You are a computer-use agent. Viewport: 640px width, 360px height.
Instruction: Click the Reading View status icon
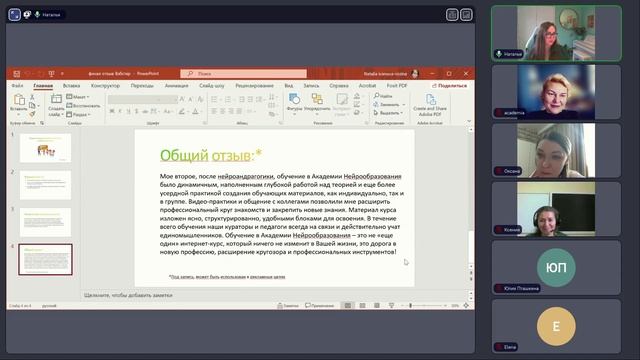[x=377, y=305]
